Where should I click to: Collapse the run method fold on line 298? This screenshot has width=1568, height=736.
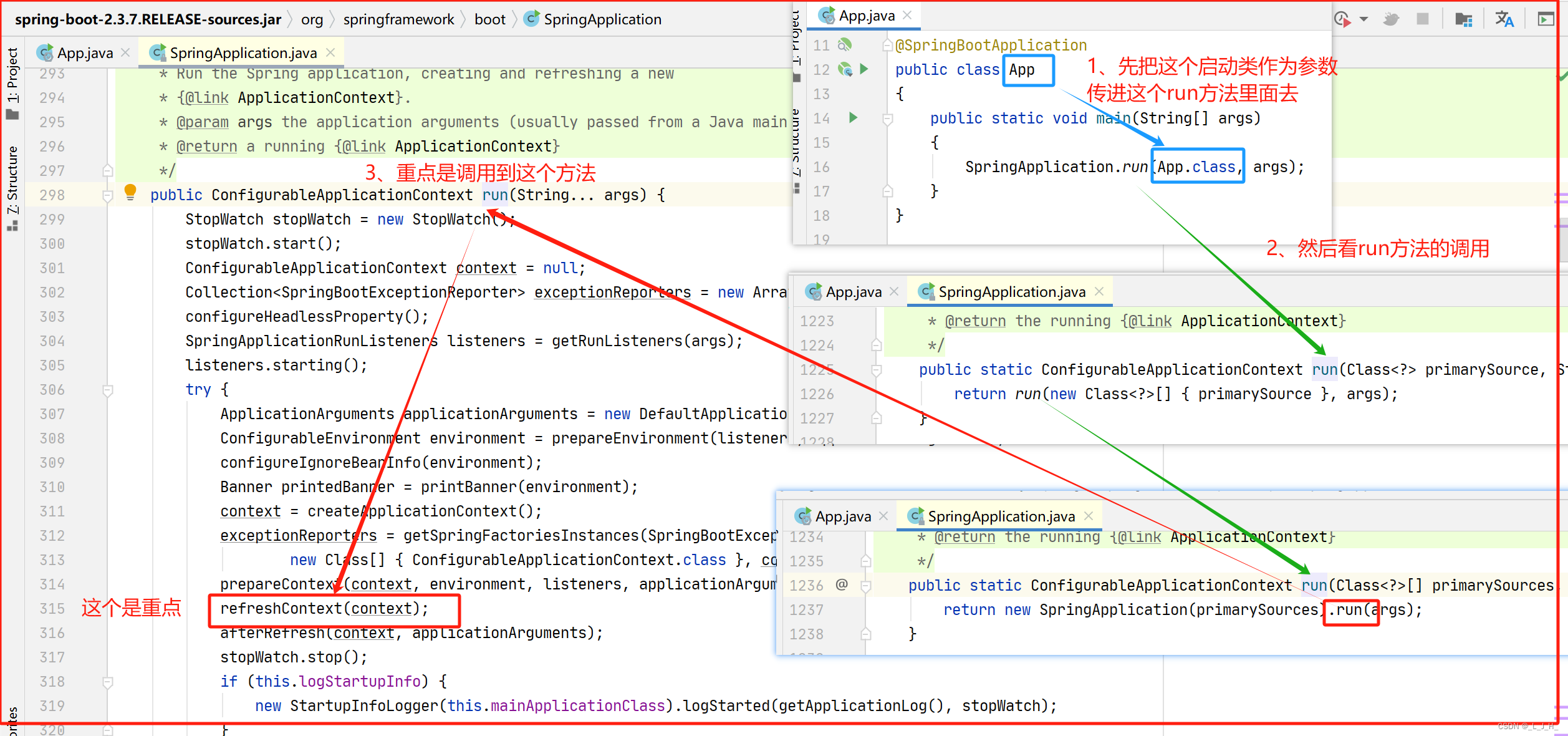click(107, 196)
